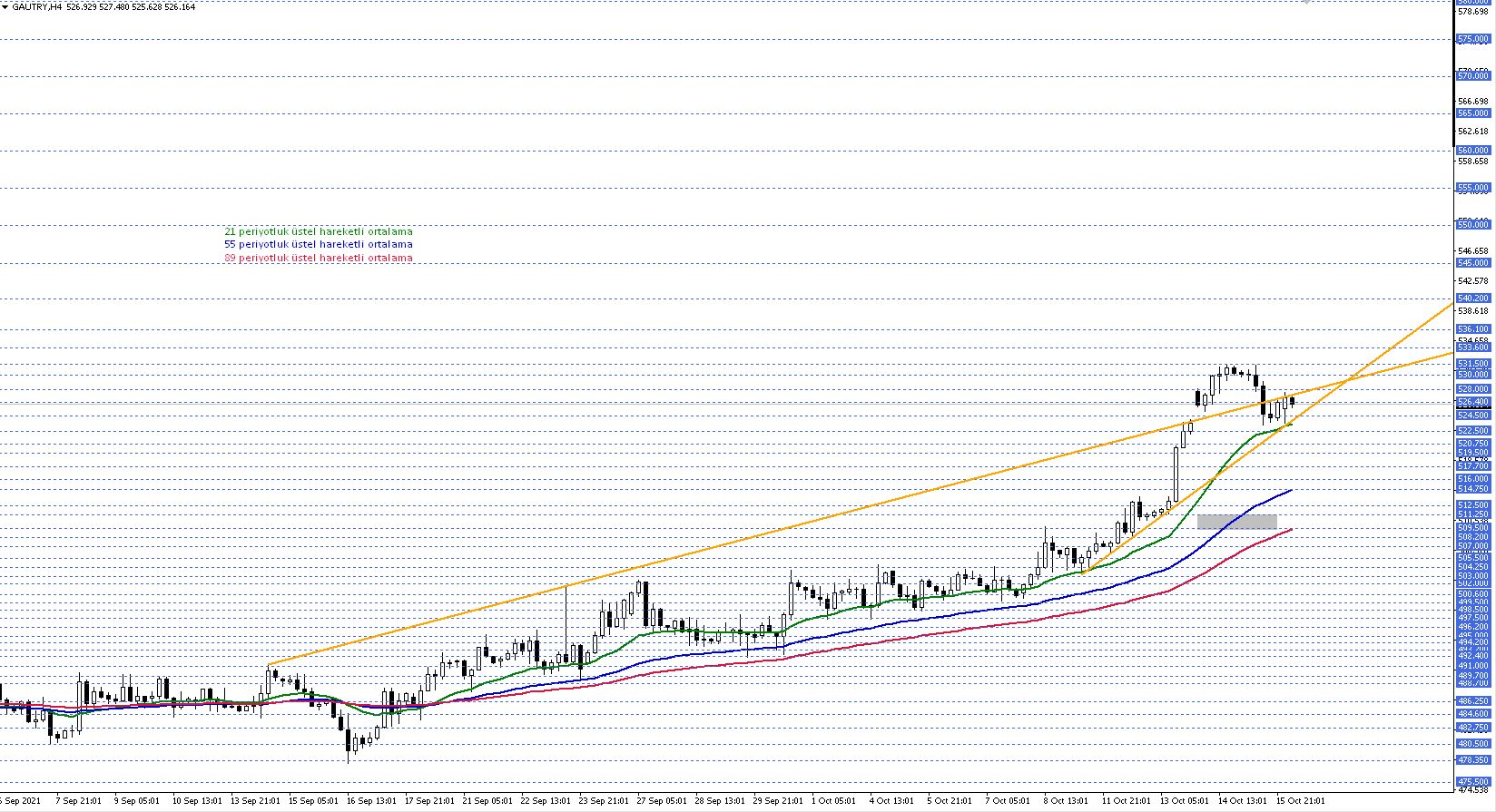Click the 533.600 price level label
Screen dimensions: 1496x812
[1472, 347]
